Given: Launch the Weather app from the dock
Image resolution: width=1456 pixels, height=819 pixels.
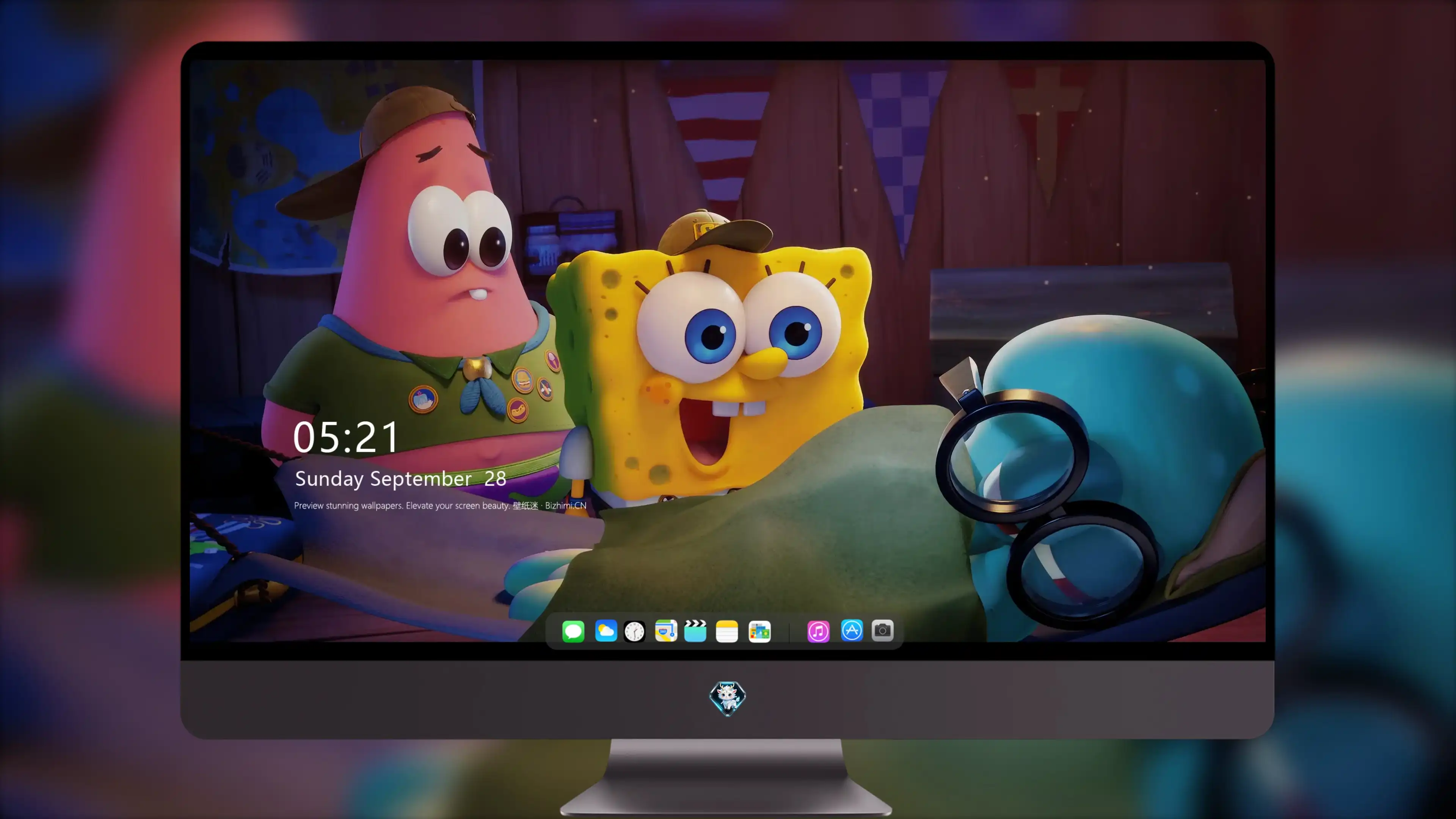Looking at the screenshot, I should (606, 631).
